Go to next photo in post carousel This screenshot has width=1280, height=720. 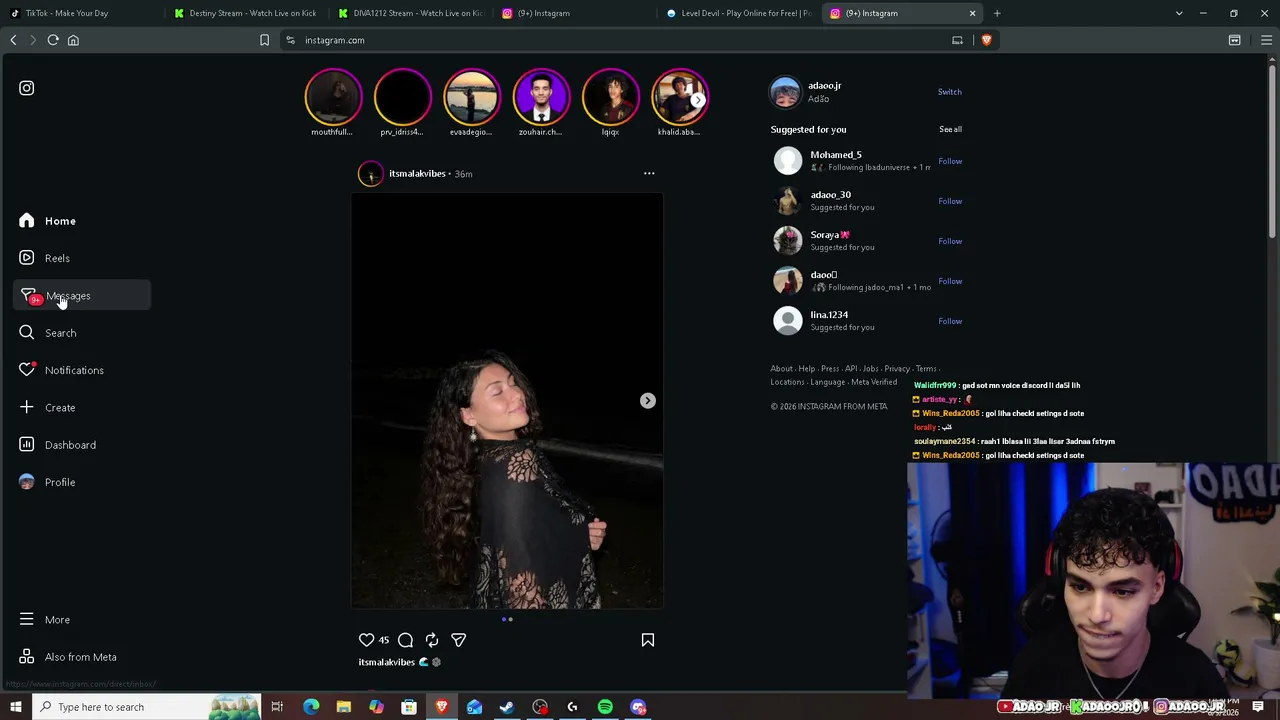(648, 401)
